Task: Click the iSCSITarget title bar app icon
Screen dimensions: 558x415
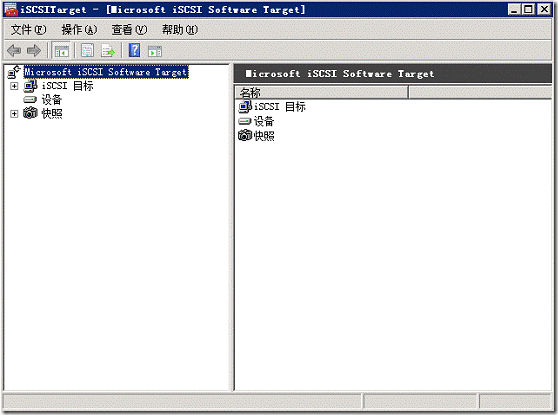Action: [x=11, y=10]
